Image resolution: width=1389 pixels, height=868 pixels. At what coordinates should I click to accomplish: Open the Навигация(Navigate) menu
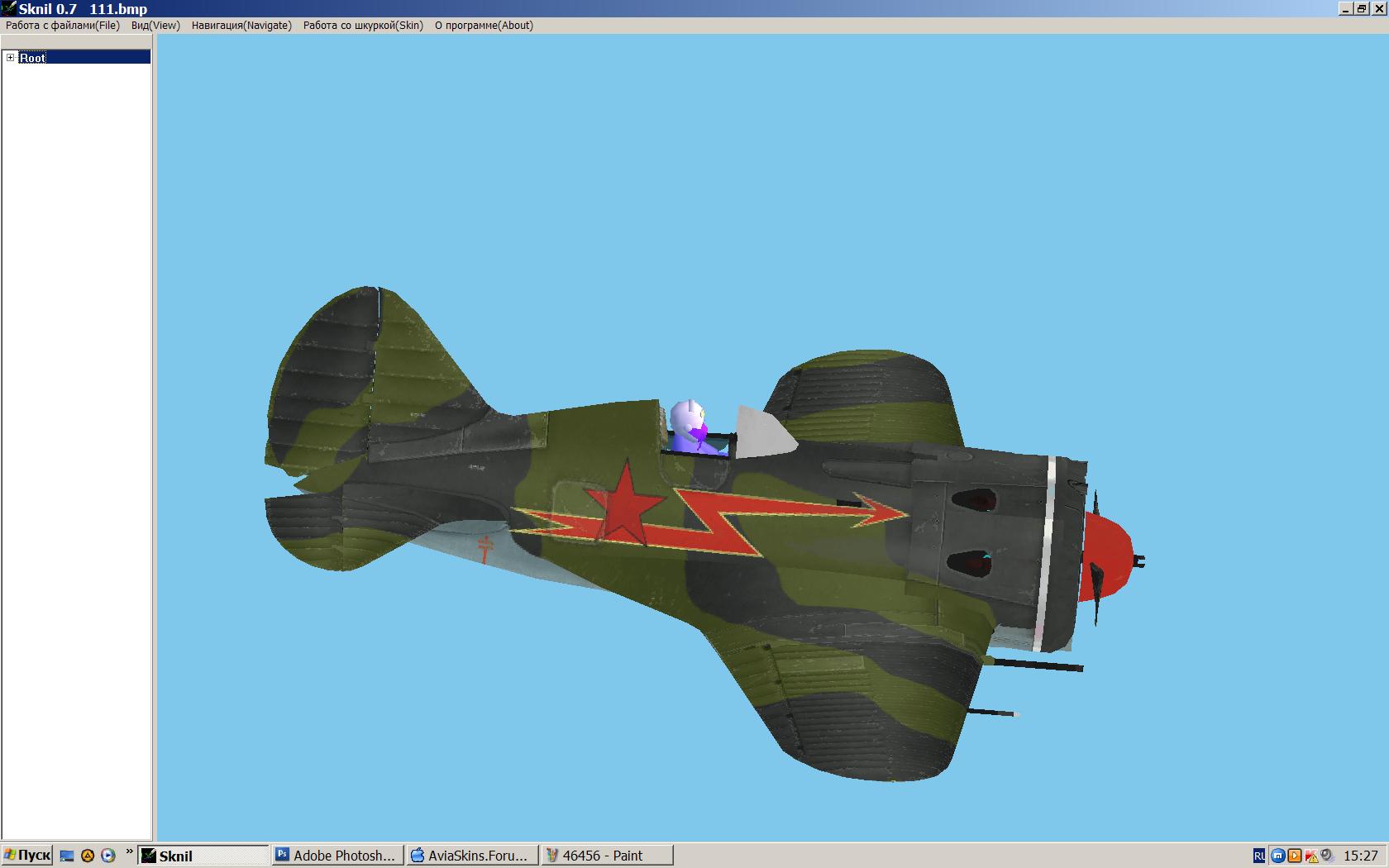click(x=241, y=25)
